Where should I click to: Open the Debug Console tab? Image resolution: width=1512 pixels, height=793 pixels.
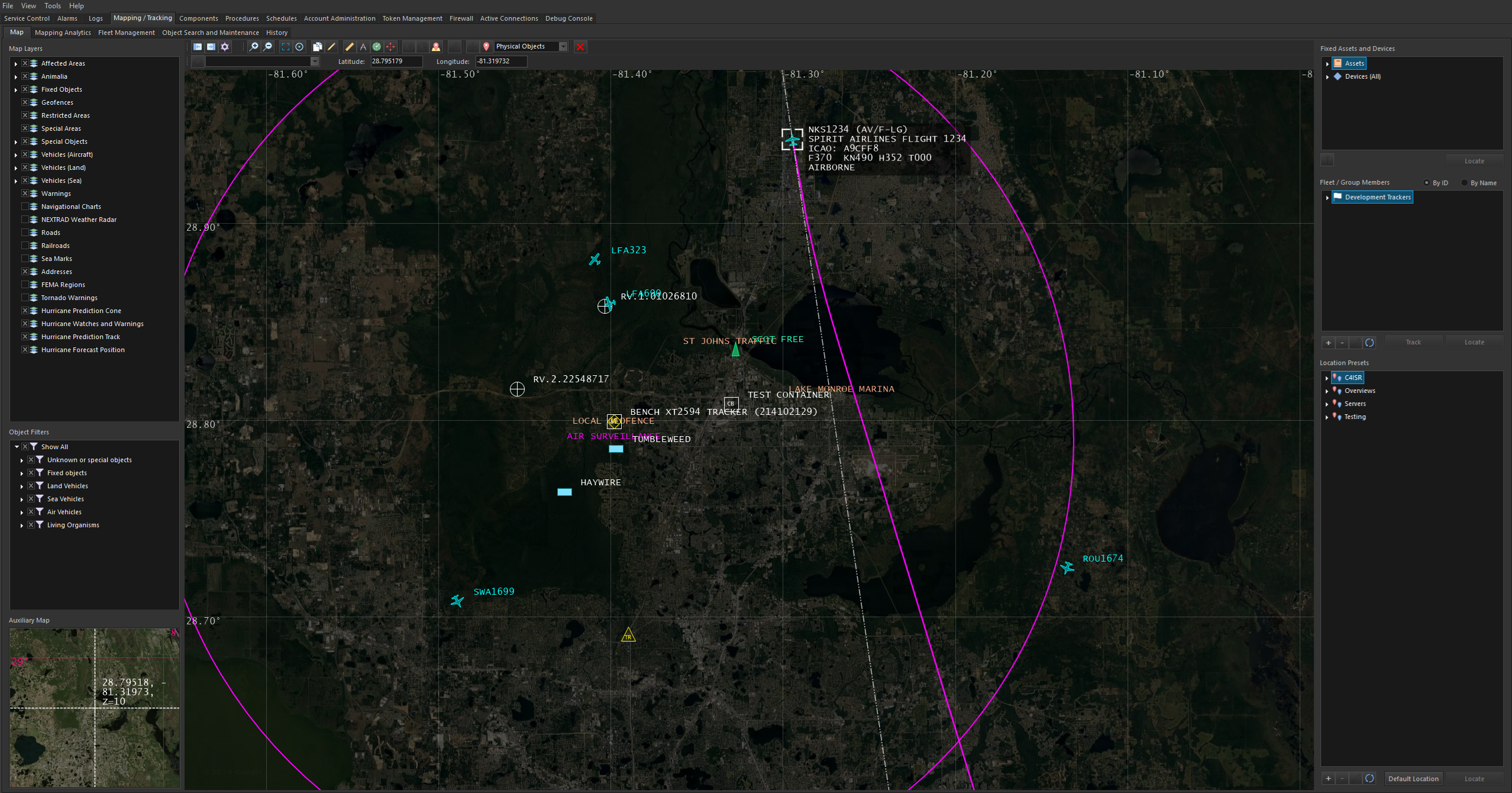568,18
